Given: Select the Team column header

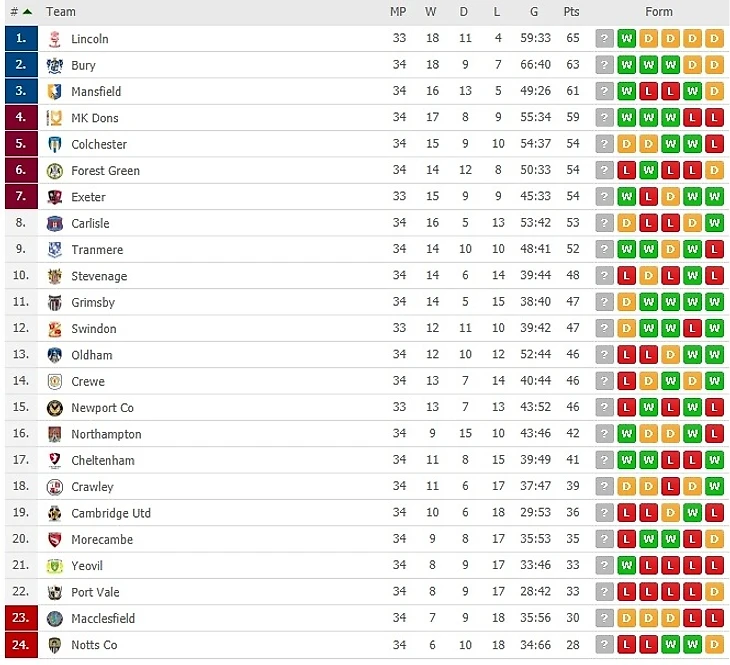Looking at the screenshot, I should (61, 12).
